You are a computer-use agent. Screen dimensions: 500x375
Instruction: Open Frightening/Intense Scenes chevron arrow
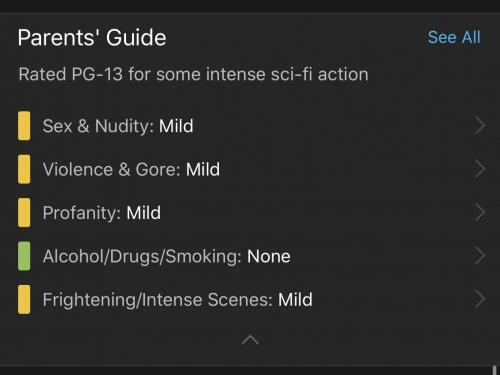[x=480, y=299]
